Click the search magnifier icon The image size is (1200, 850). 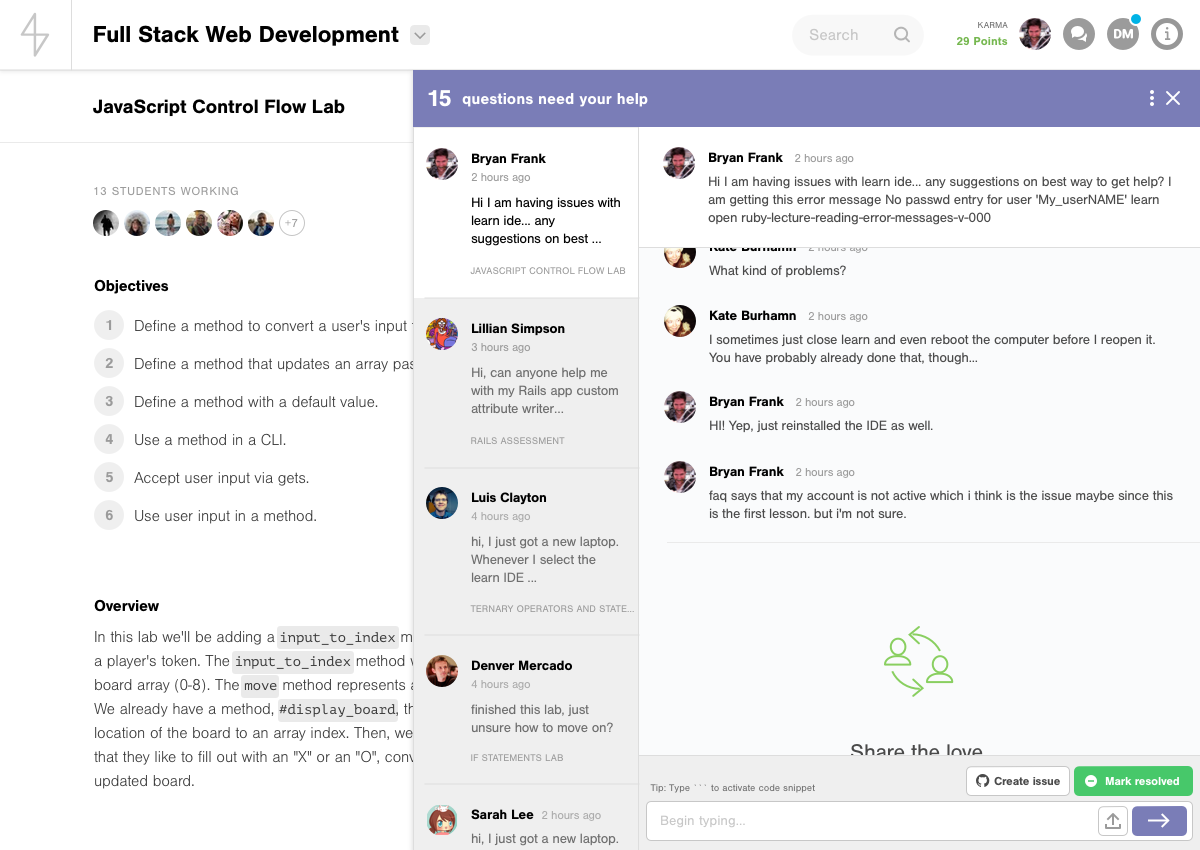(x=902, y=35)
